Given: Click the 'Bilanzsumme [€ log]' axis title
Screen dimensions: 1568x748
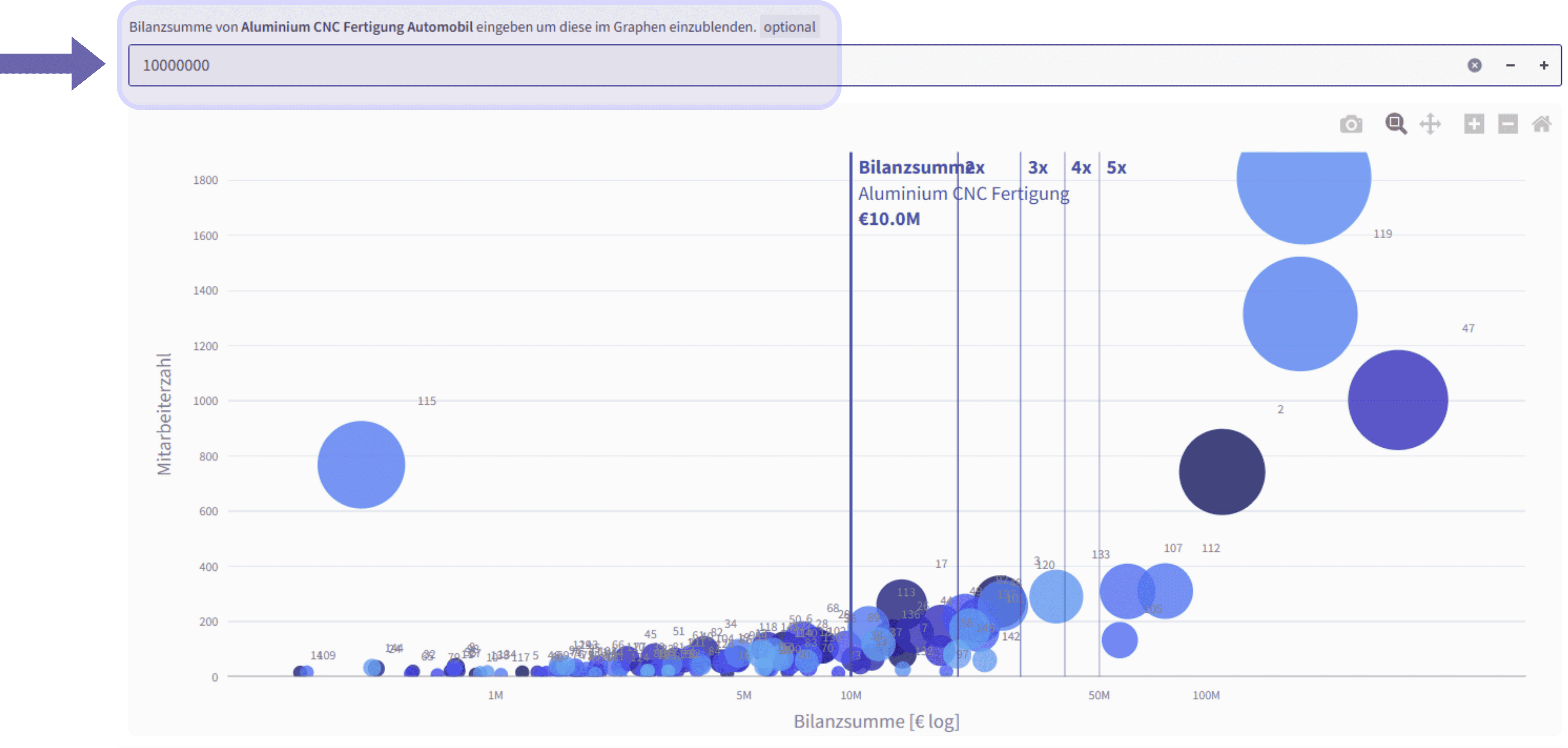Looking at the screenshot, I should pos(876,722).
